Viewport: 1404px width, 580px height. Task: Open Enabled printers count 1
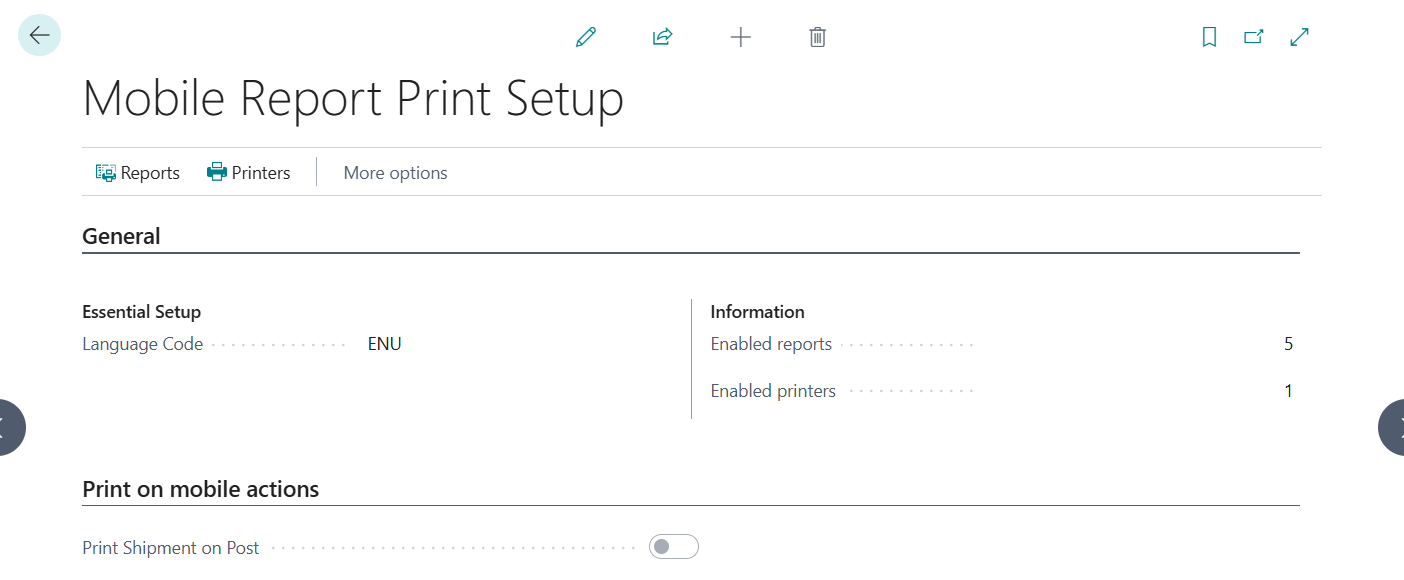[x=1289, y=391]
